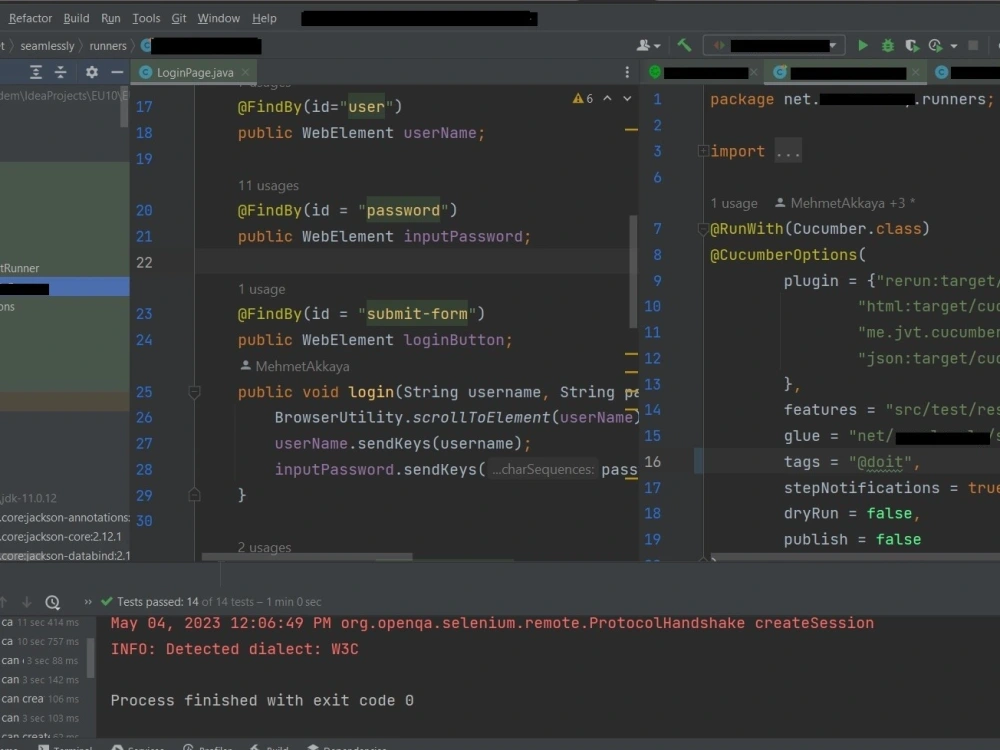Select jdk-11.0.12 in project tree

(x=29, y=498)
